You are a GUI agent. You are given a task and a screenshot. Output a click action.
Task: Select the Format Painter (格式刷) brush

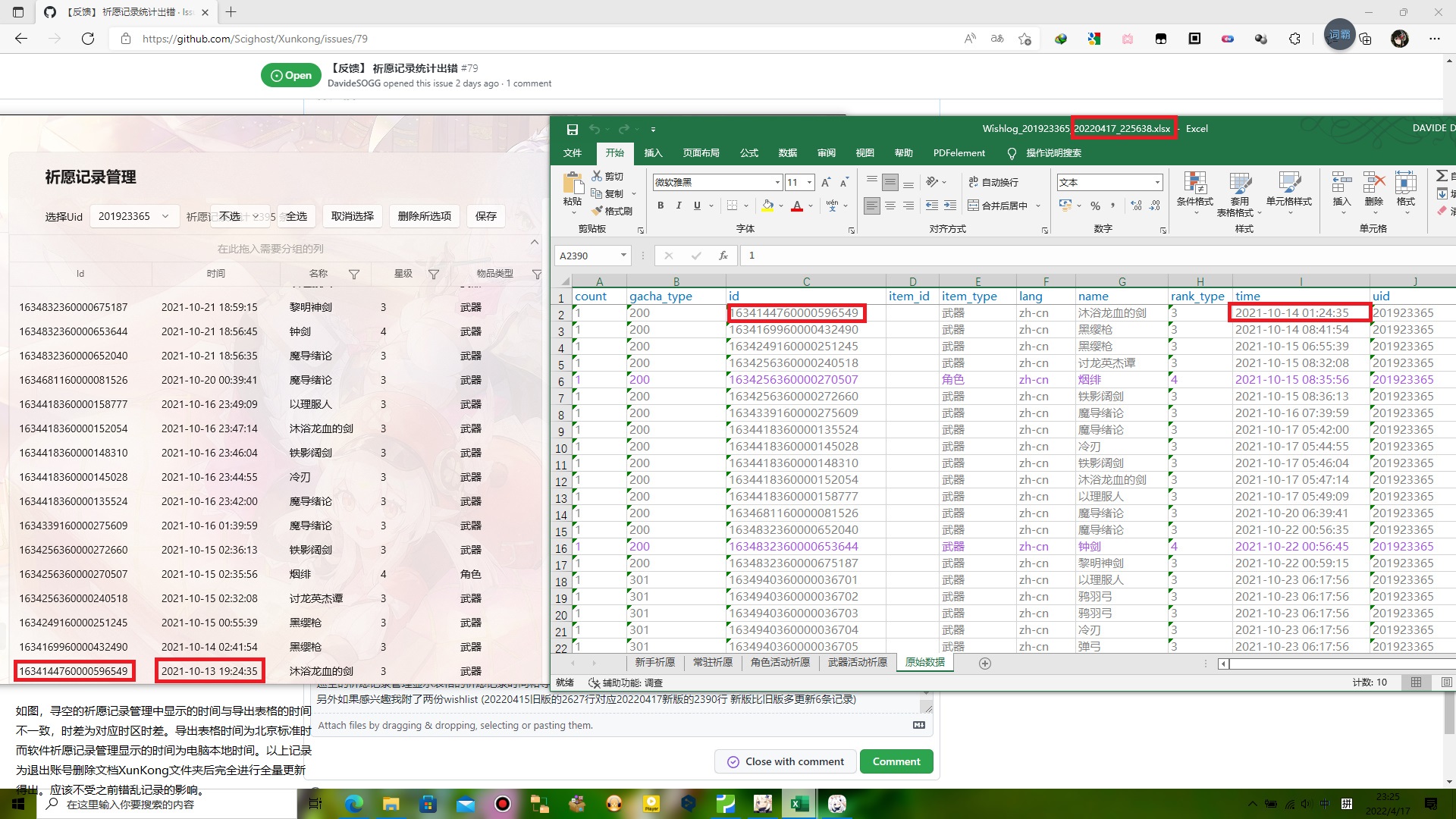click(x=612, y=211)
